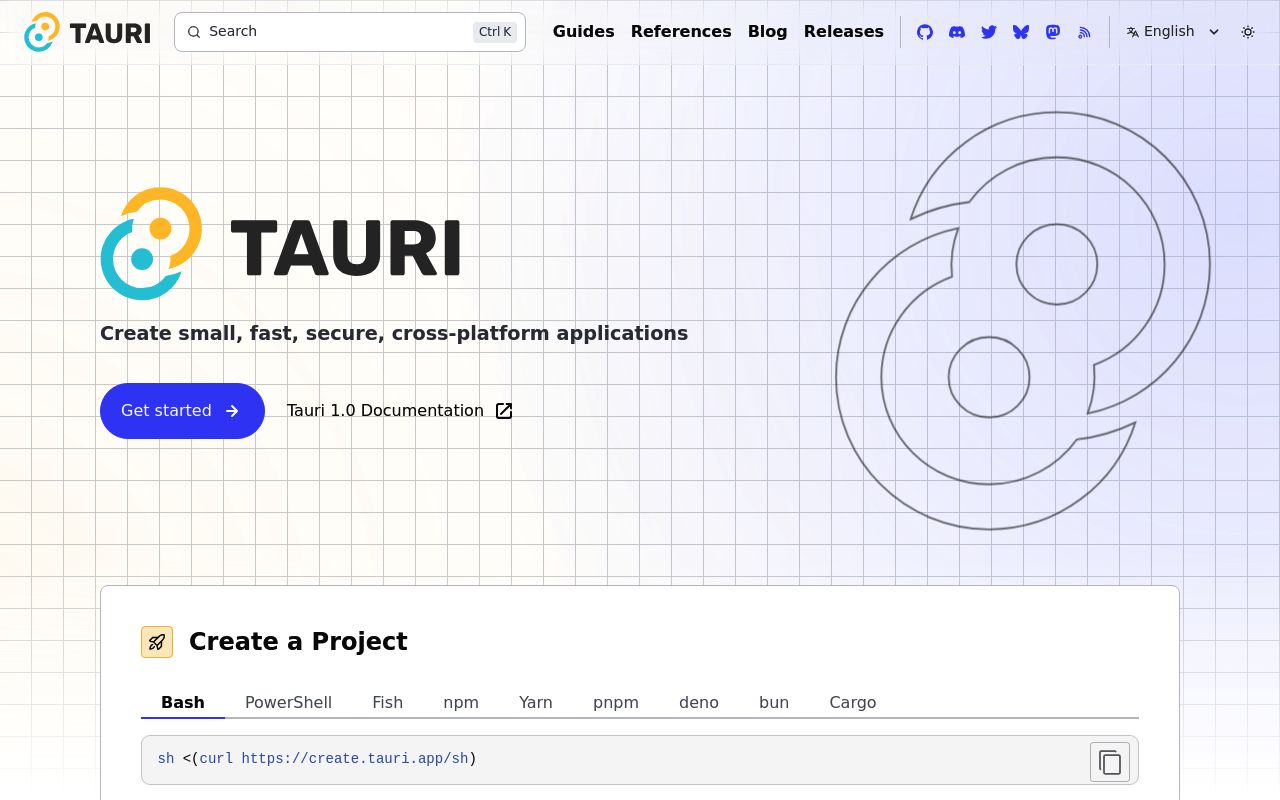This screenshot has height=800, width=1280.
Task: Open the Tauri 1.0 Documentation link
Action: pos(385,410)
